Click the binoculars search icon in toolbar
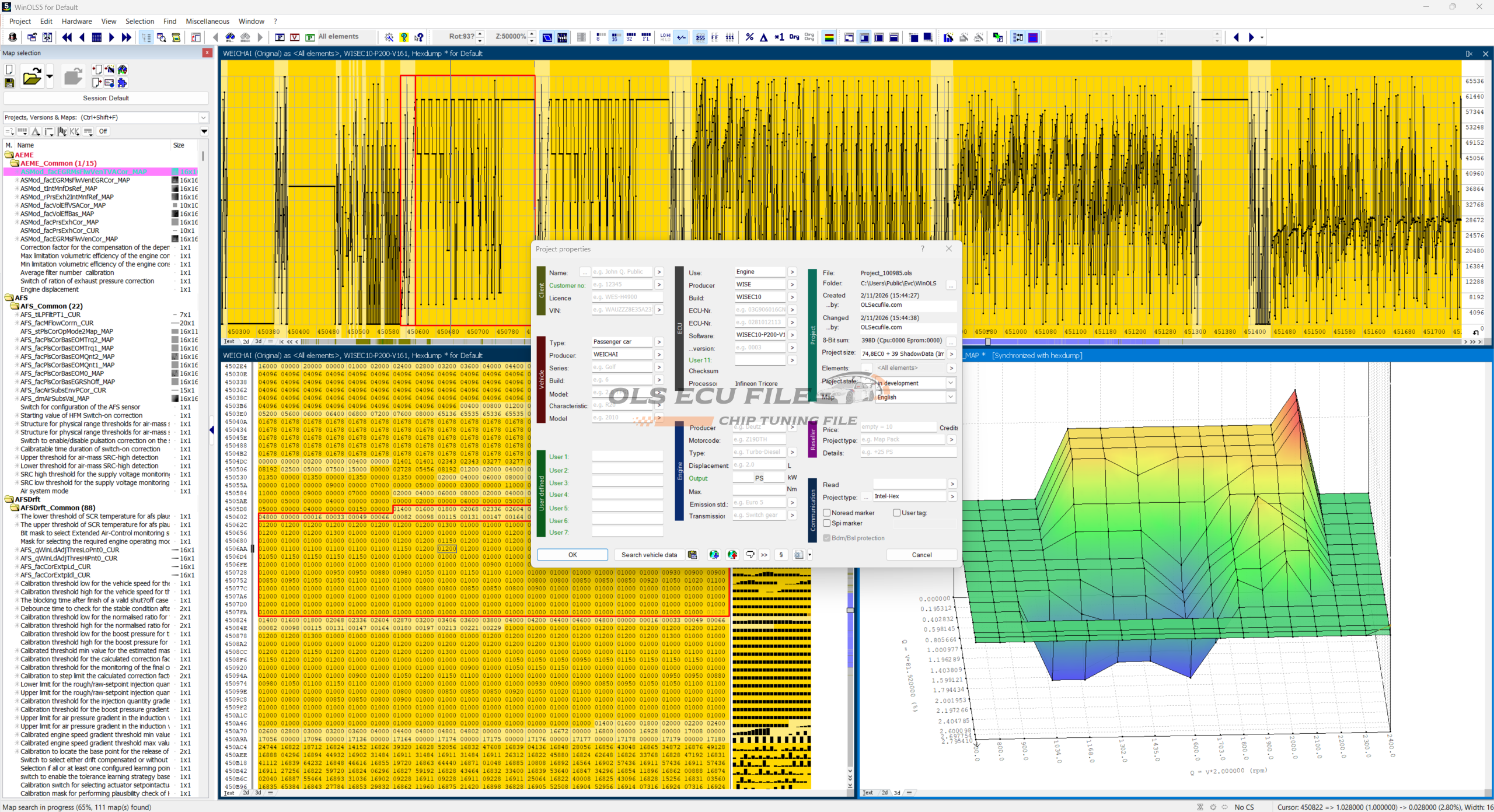Screen dimensions: 1494x812 point(230,37)
